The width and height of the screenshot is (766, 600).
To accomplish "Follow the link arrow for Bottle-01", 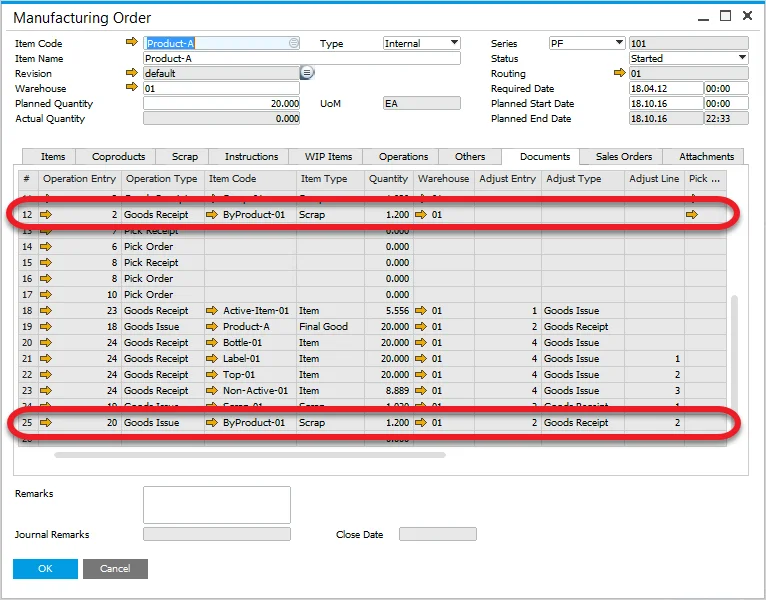I will 212,343.
